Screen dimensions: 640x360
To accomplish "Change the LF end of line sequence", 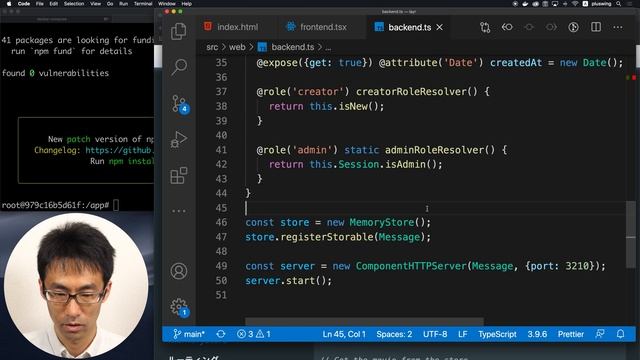I will click(x=462, y=334).
